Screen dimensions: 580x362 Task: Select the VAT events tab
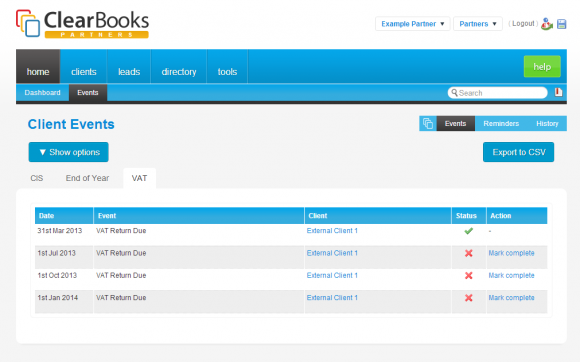click(x=139, y=178)
